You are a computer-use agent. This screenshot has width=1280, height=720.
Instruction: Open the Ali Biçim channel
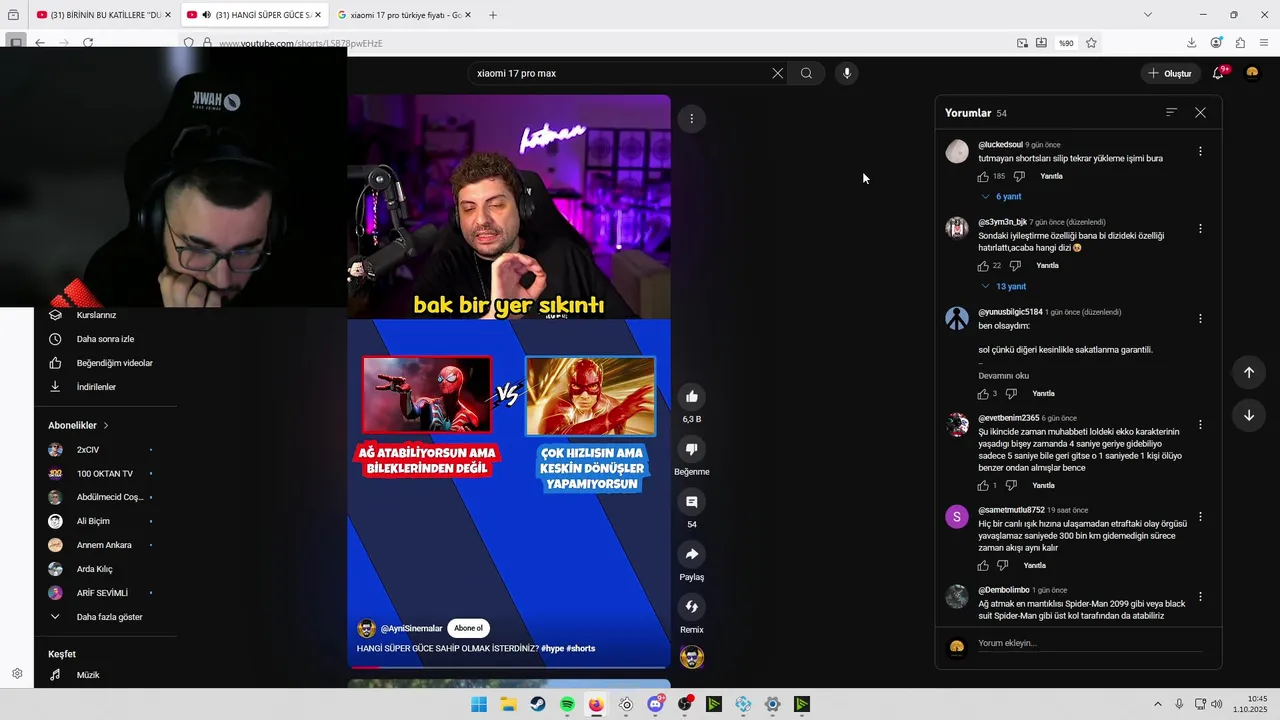pyautogui.click(x=93, y=521)
